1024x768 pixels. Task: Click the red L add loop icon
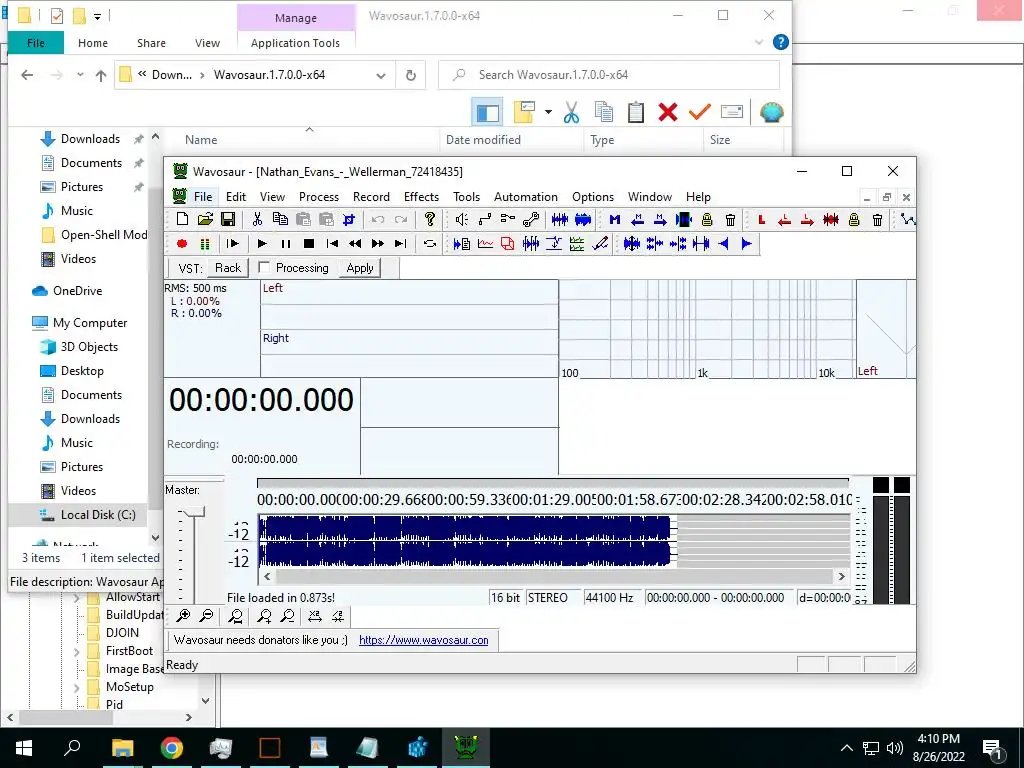coord(761,219)
